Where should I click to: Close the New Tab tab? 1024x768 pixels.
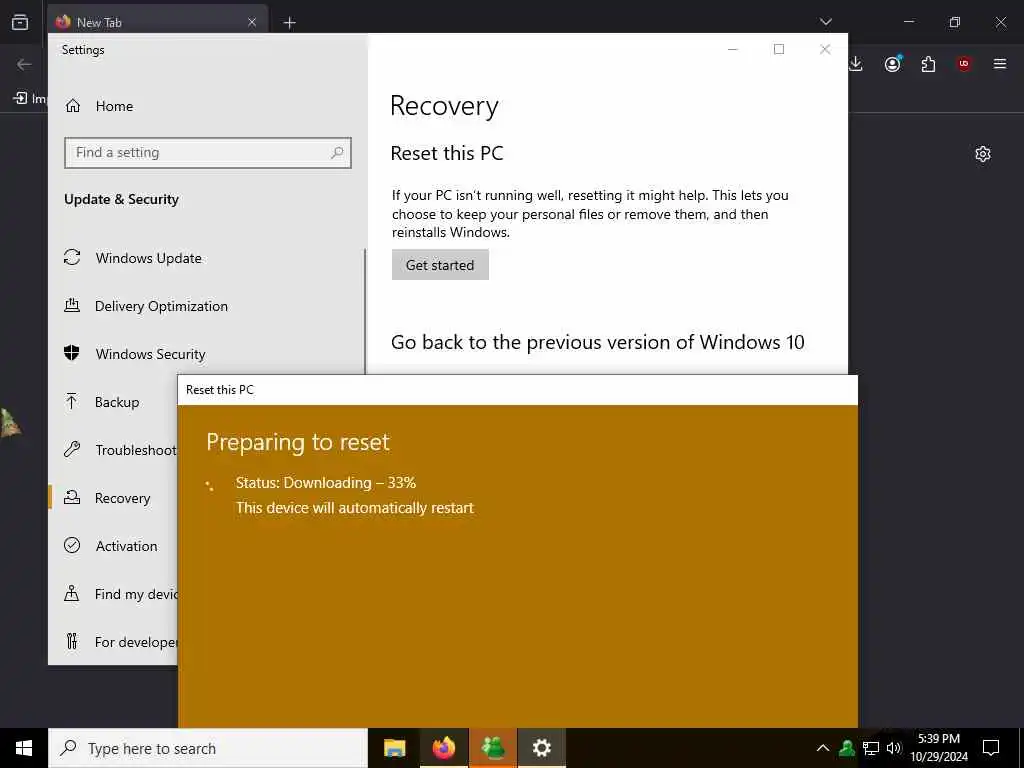click(252, 22)
